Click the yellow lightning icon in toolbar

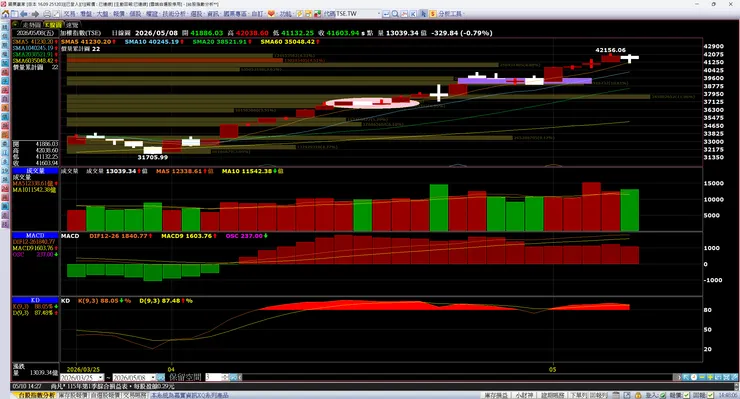[x=299, y=14]
